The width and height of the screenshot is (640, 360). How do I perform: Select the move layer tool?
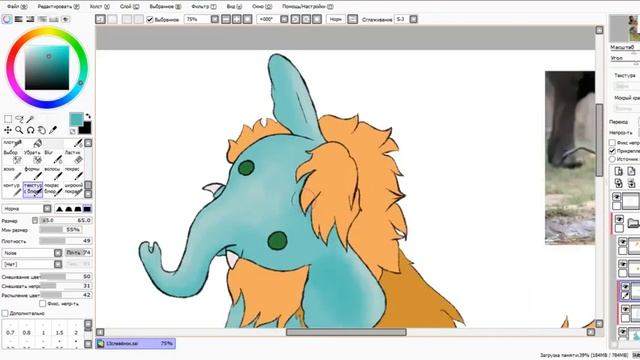8,130
